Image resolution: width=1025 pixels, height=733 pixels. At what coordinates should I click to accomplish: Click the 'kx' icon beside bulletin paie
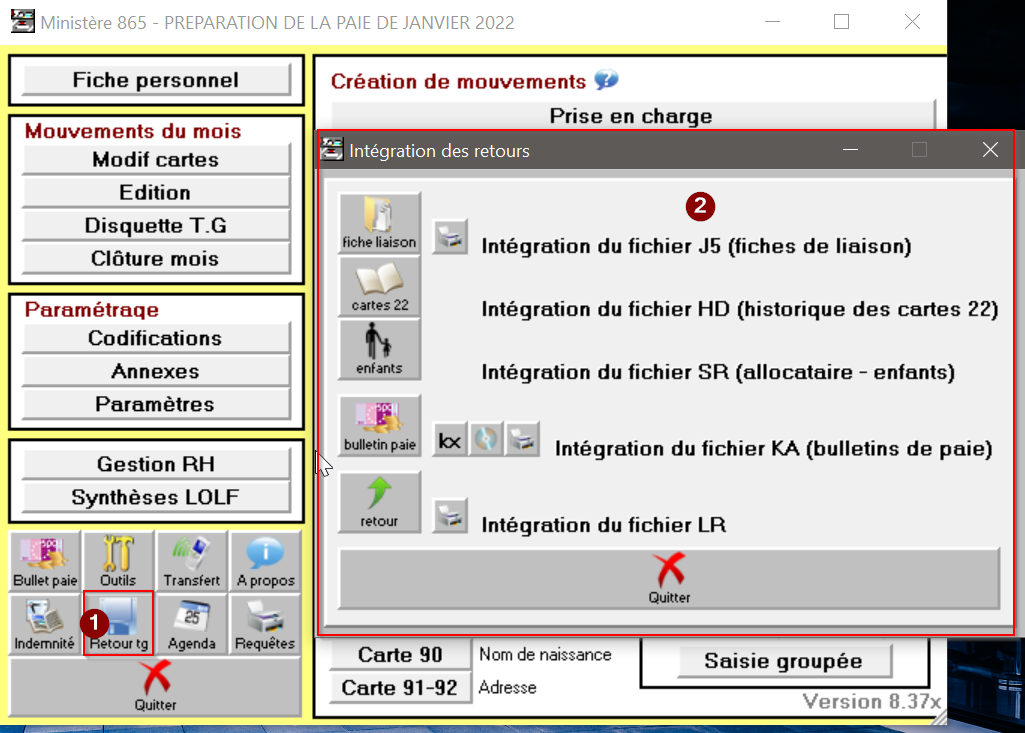point(451,440)
